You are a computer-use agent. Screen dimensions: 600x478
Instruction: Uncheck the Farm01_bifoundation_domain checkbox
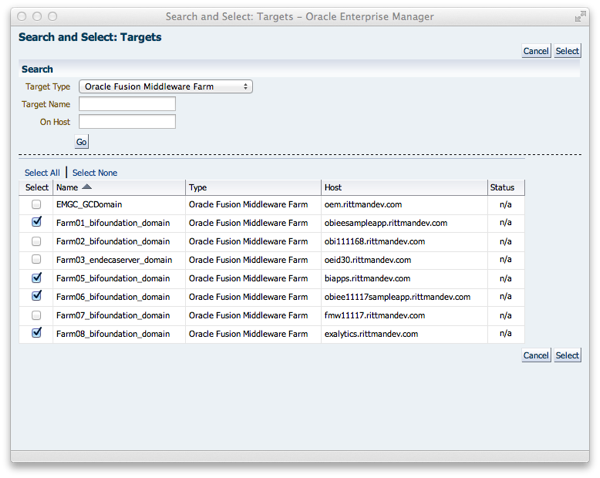point(36,222)
